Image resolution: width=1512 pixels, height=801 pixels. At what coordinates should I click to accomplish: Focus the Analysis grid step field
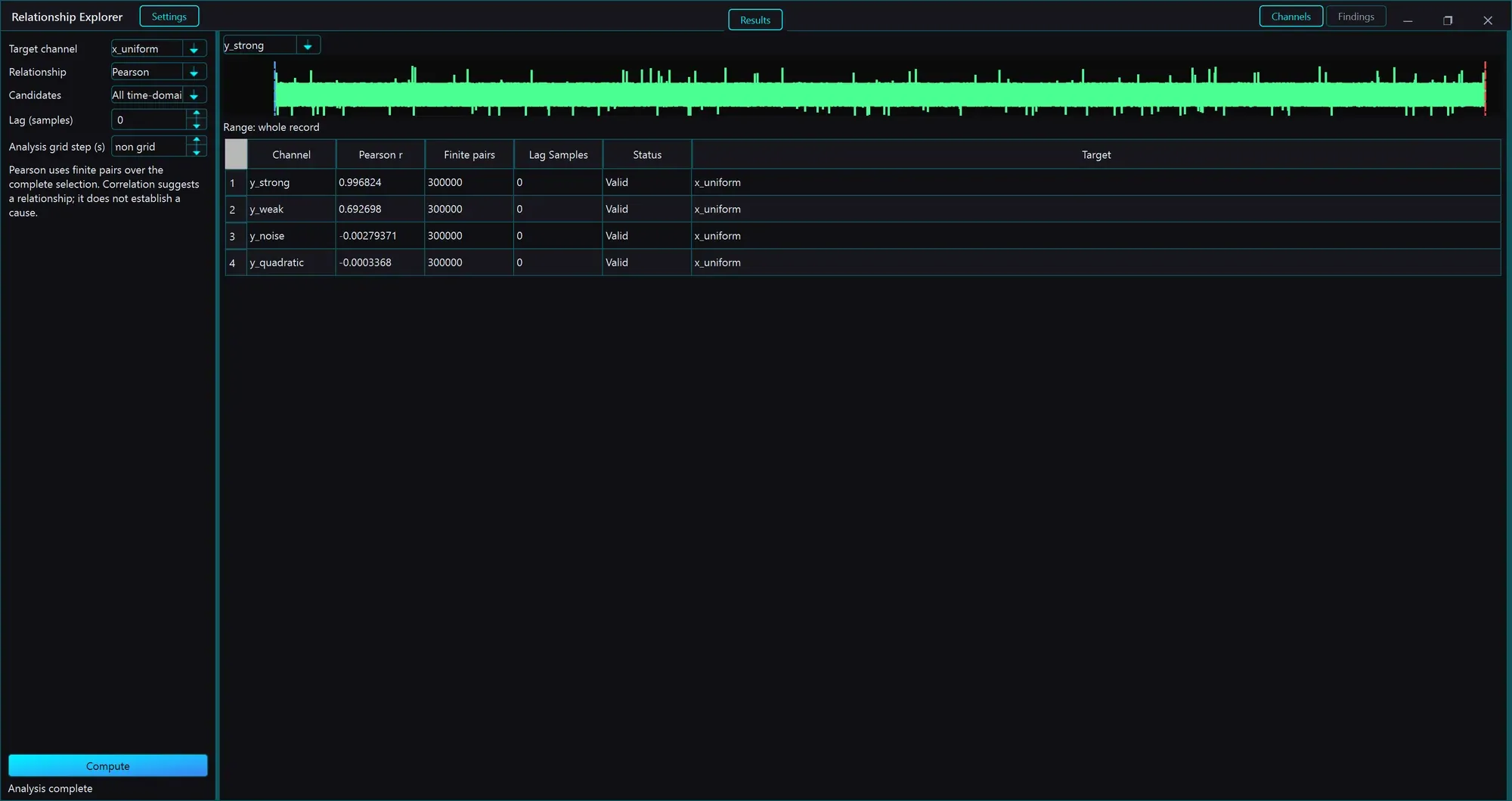149,147
